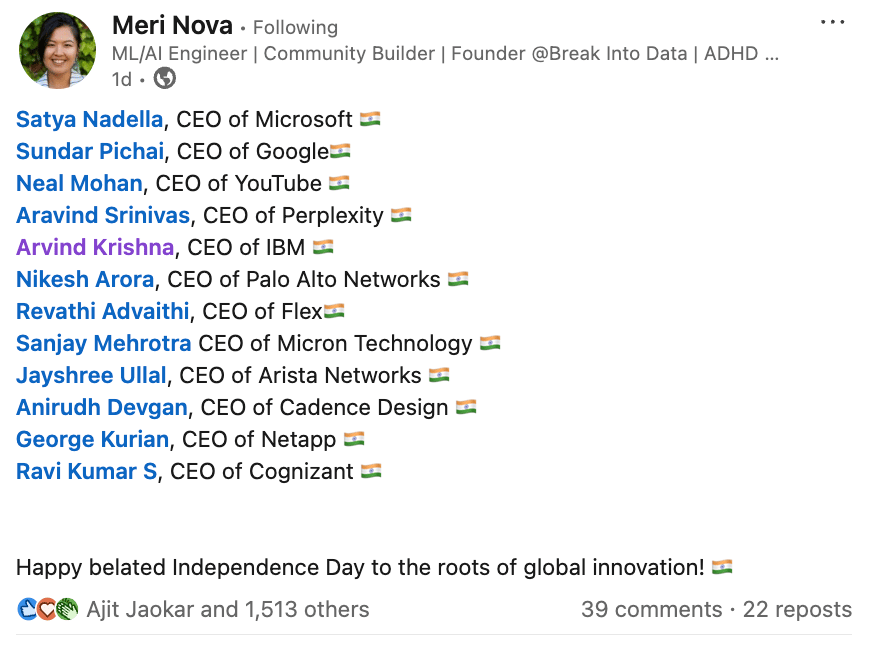Open reactions list by Ajit Jaokar and others
Screen dimensions: 876x658
tap(228, 609)
